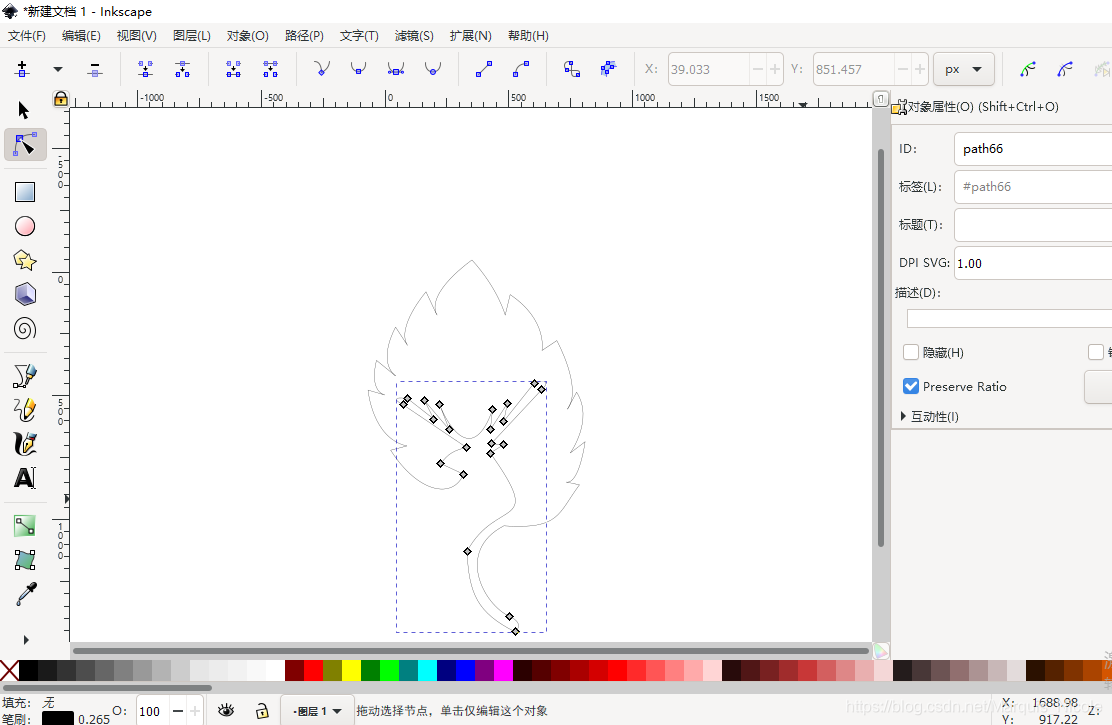Activate the Calligraphy tool
1112x725 pixels.
[25, 444]
